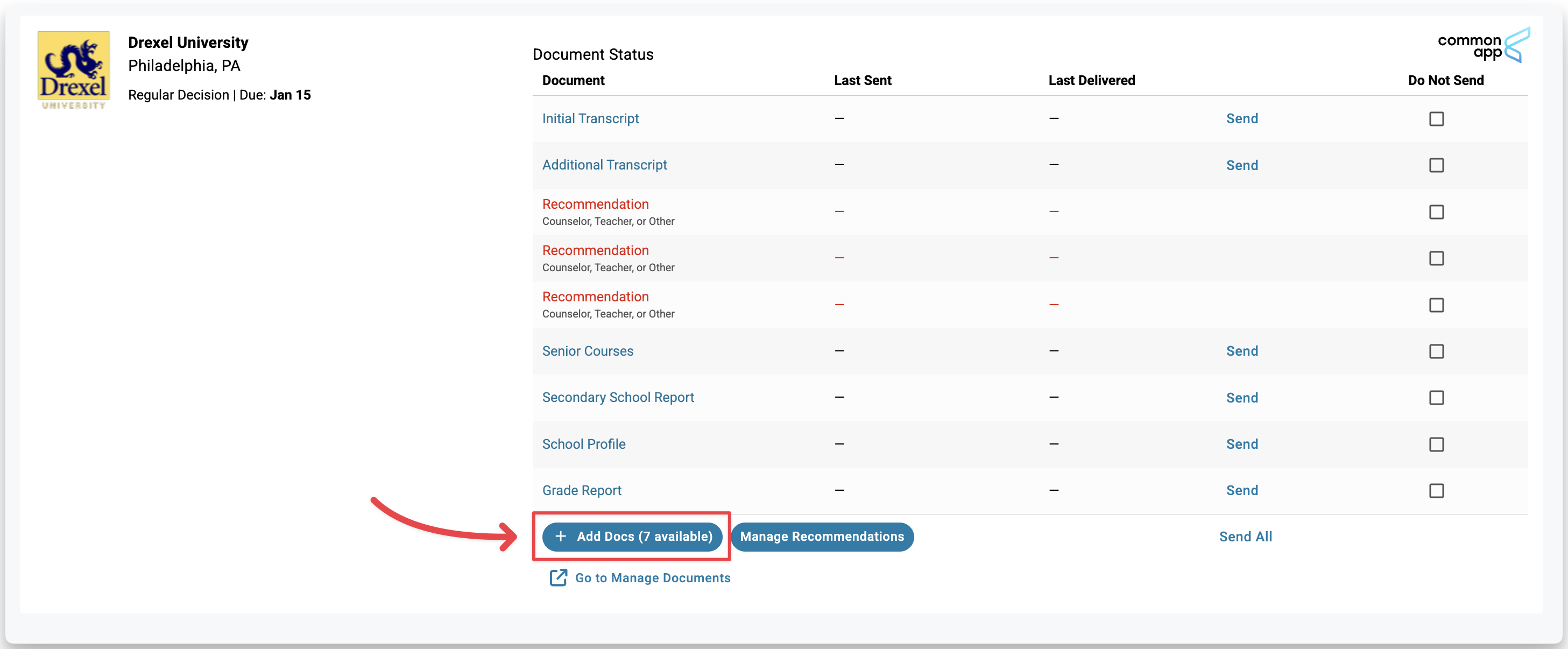Screen dimensions: 1568x649
Task: Send the Grade Report
Action: [1241, 490]
